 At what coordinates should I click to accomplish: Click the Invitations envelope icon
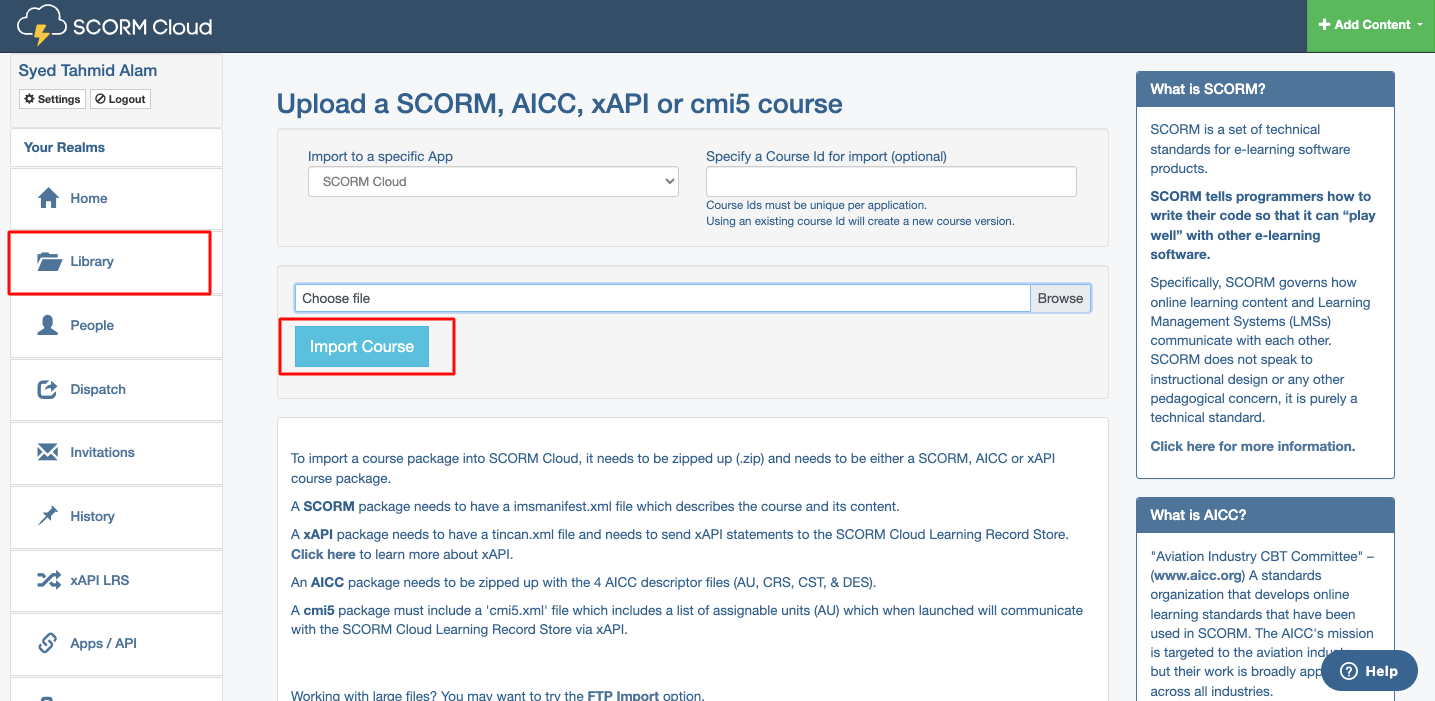48,452
